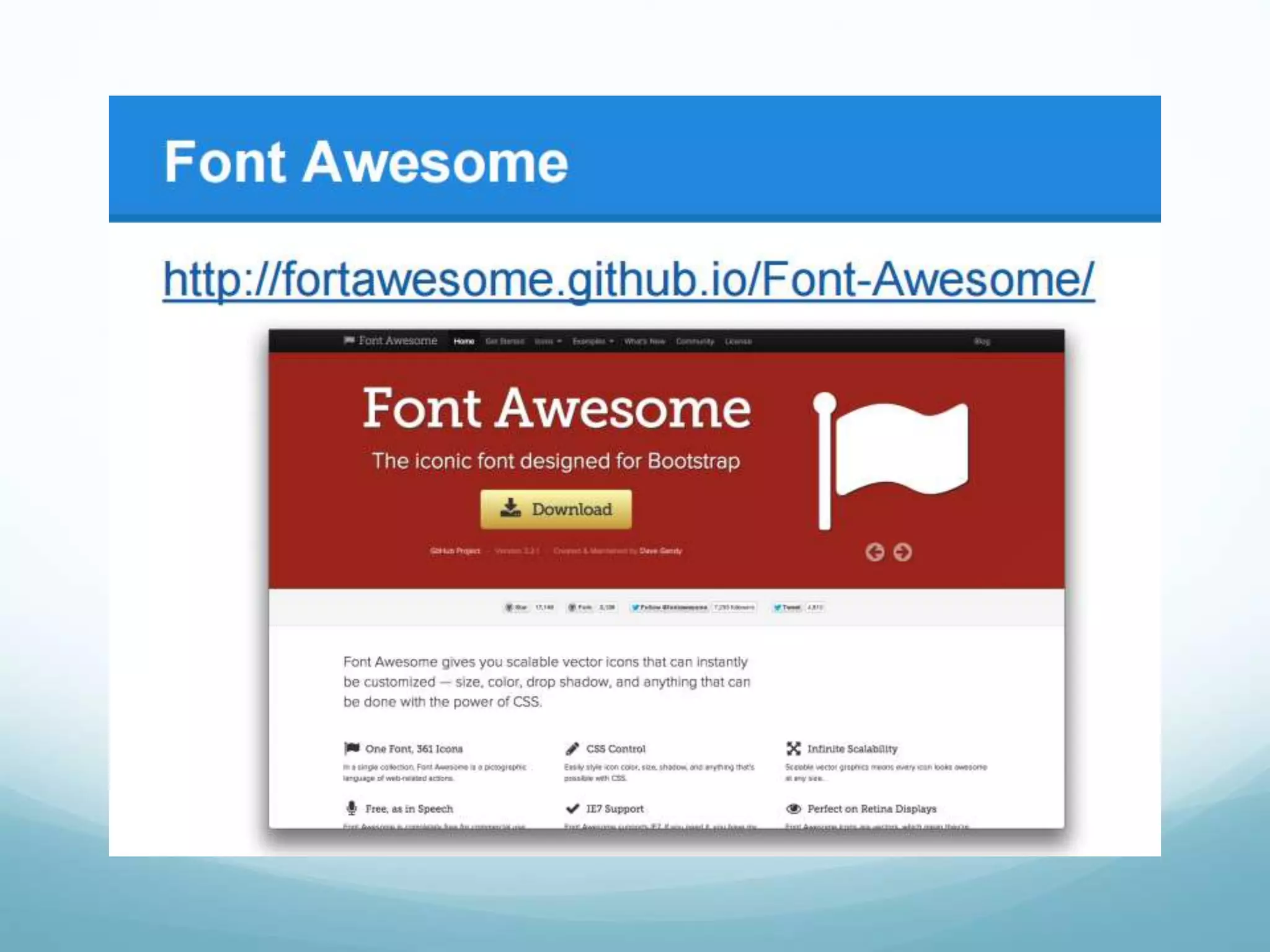Open the fortawesome.github.io hyperlink
The image size is (1270, 952).
[x=628, y=280]
